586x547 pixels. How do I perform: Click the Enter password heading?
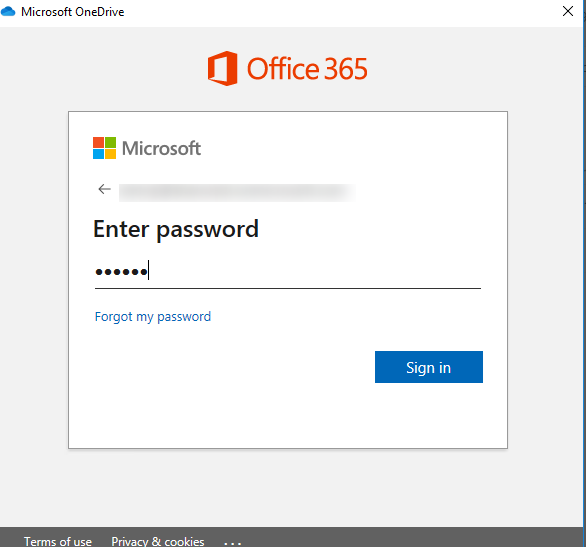pos(176,229)
